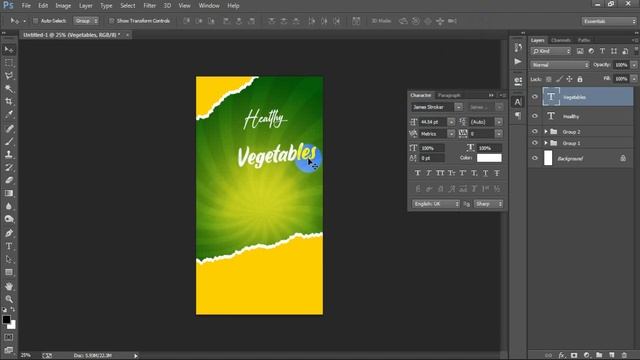Open the font family dropdown arrow
Image resolution: width=640 pixels, height=360 pixels.
[x=458, y=107]
